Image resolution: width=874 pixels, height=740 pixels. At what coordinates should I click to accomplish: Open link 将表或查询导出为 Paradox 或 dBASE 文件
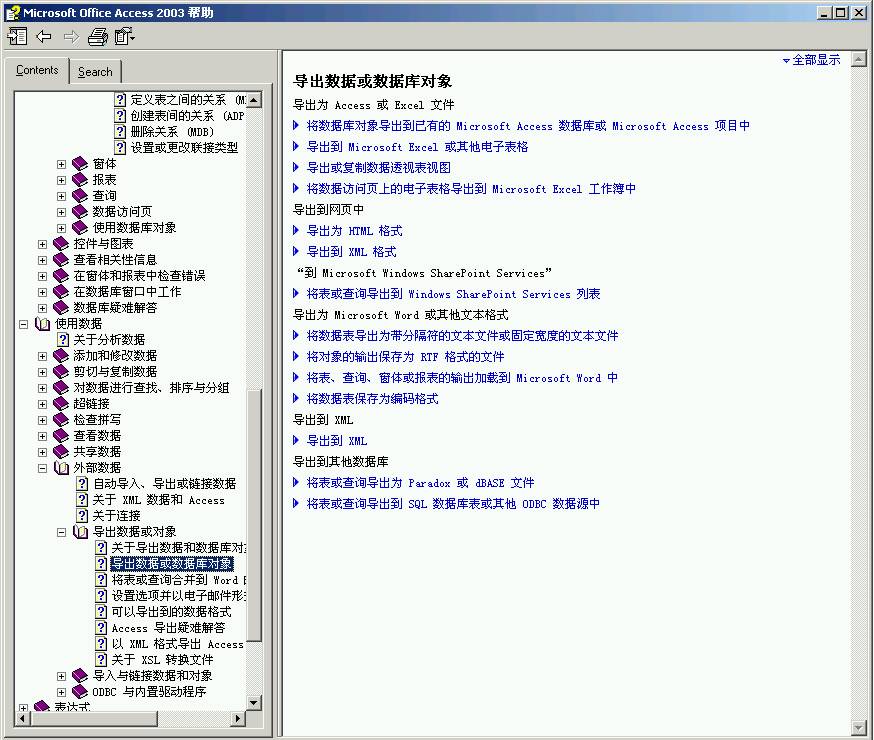coord(420,483)
